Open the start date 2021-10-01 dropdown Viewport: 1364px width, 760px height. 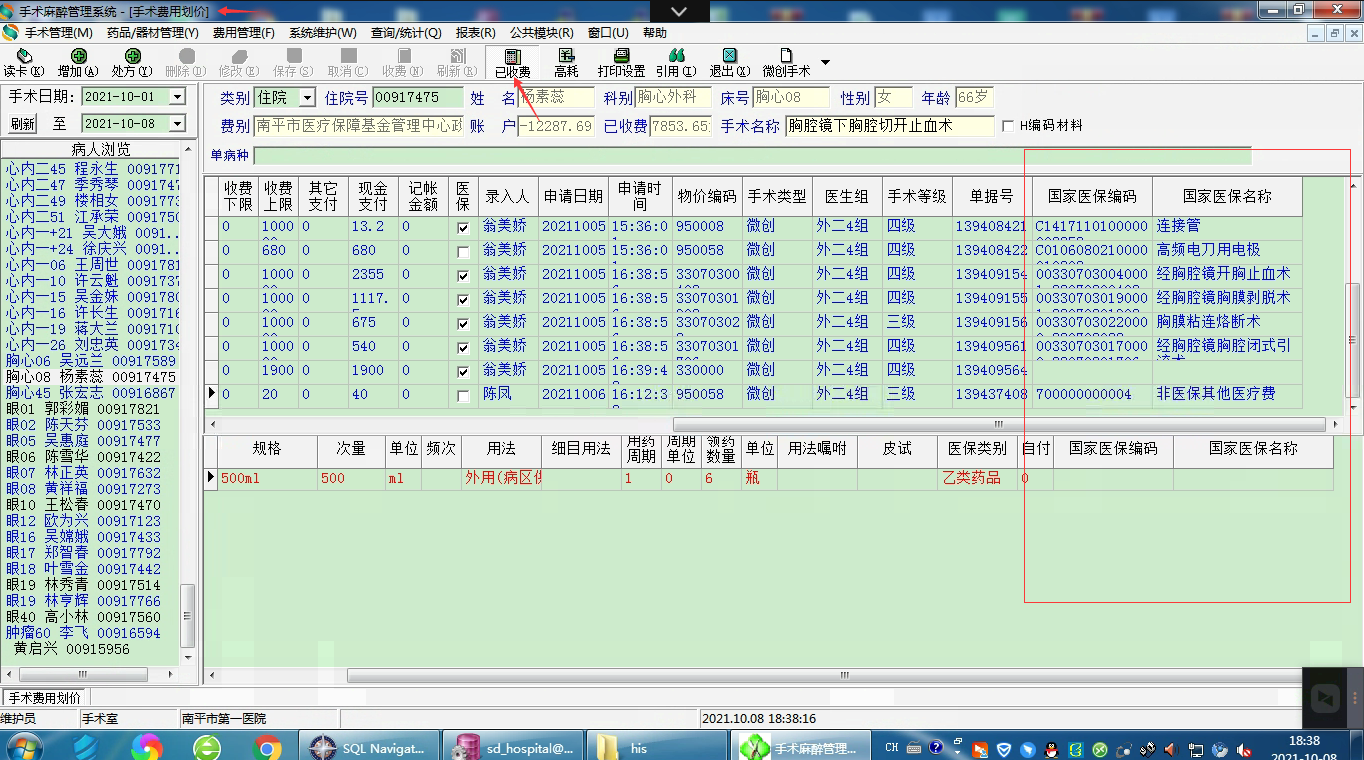click(x=177, y=97)
